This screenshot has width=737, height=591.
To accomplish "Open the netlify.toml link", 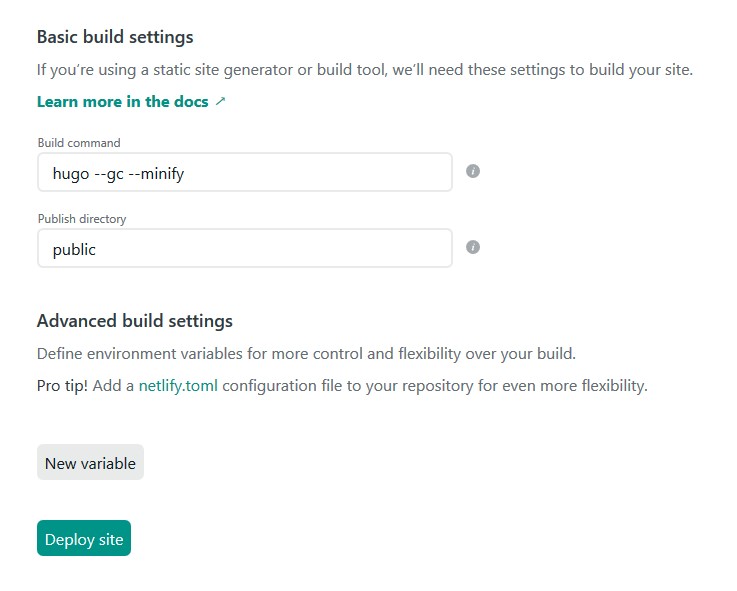I will click(178, 385).
